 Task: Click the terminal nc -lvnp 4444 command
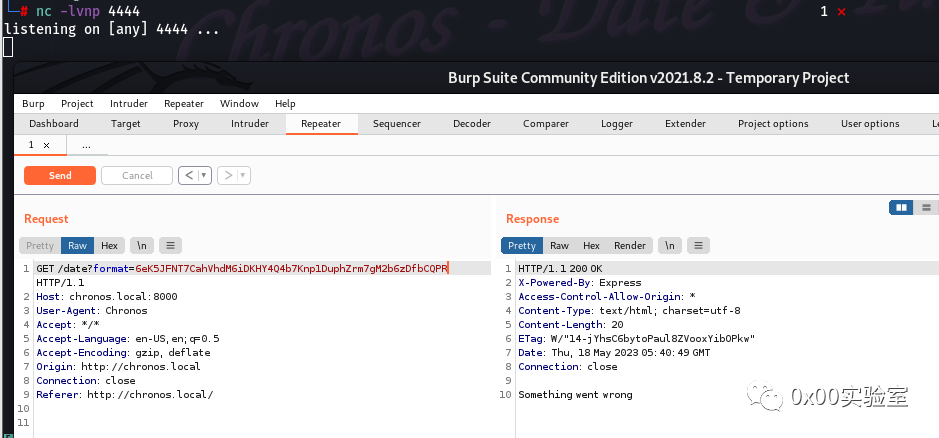tap(87, 11)
